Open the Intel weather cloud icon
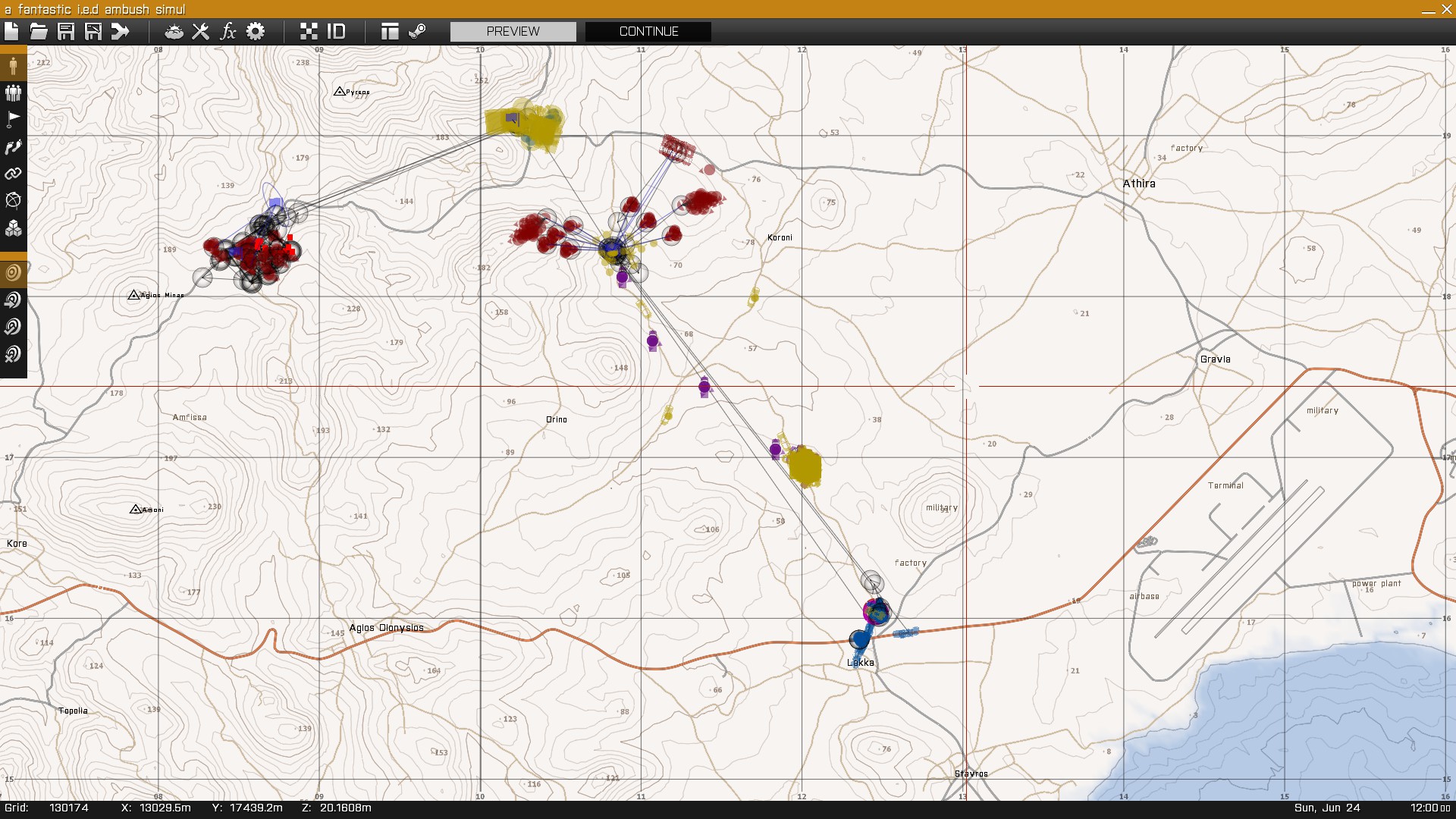 tap(174, 31)
